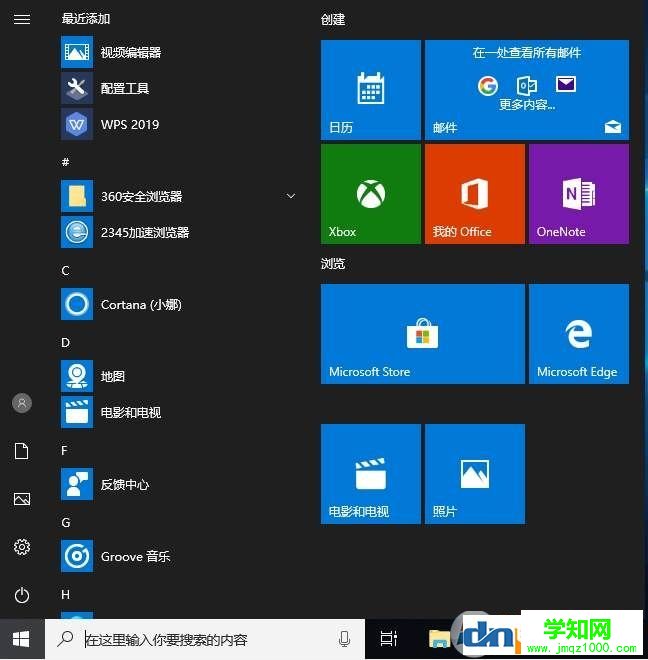Click 更多内容... text in Mail tile
Screen dimensions: 648x660
(x=527, y=104)
